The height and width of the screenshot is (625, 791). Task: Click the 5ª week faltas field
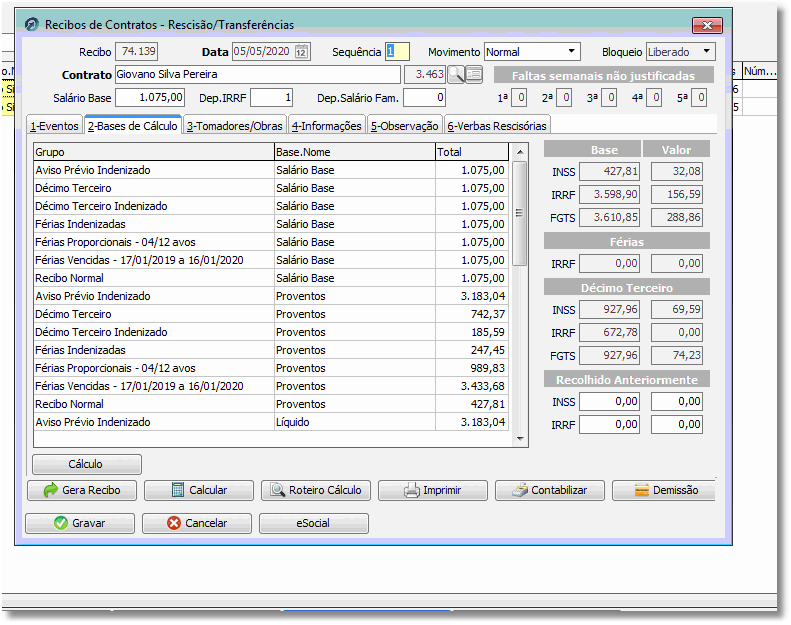(699, 97)
